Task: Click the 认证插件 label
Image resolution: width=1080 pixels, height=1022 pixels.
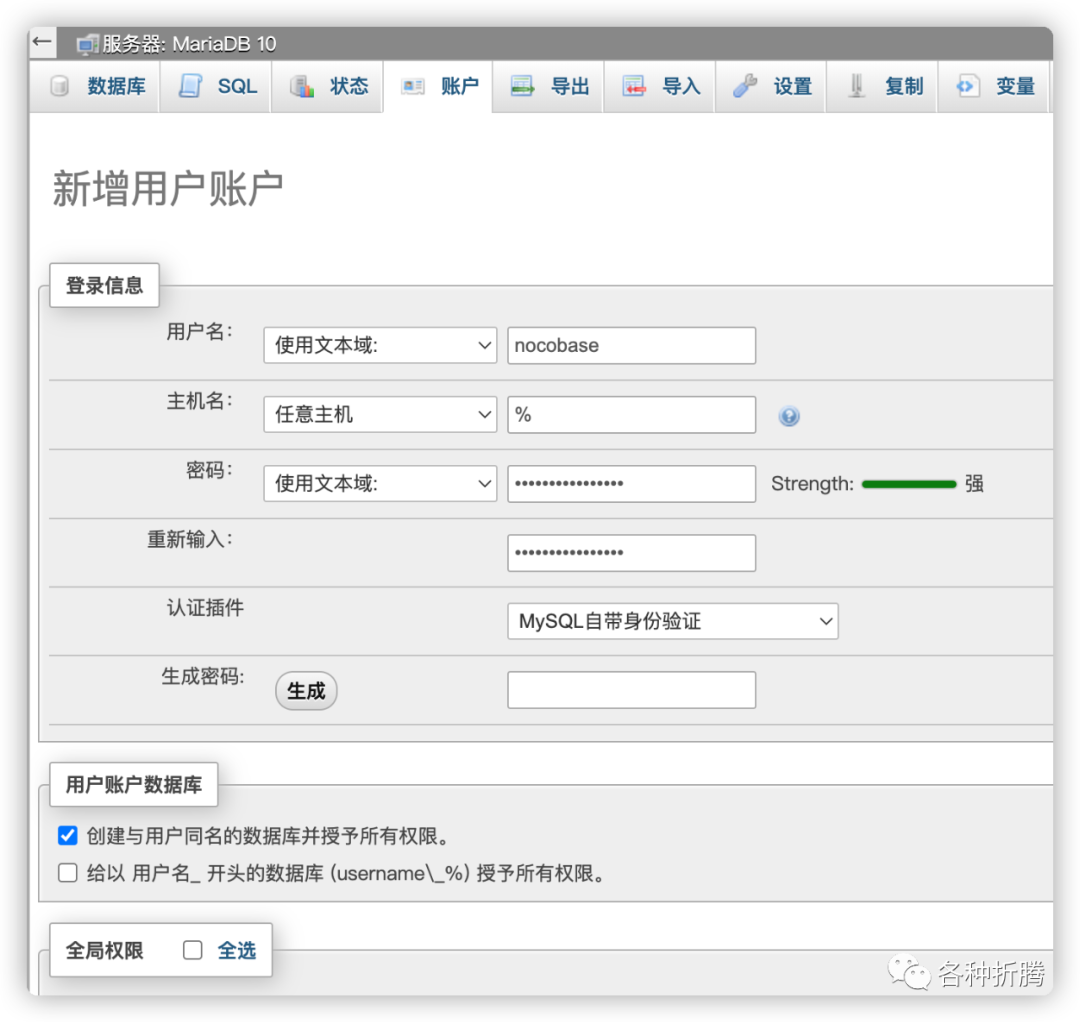Action: pos(205,607)
